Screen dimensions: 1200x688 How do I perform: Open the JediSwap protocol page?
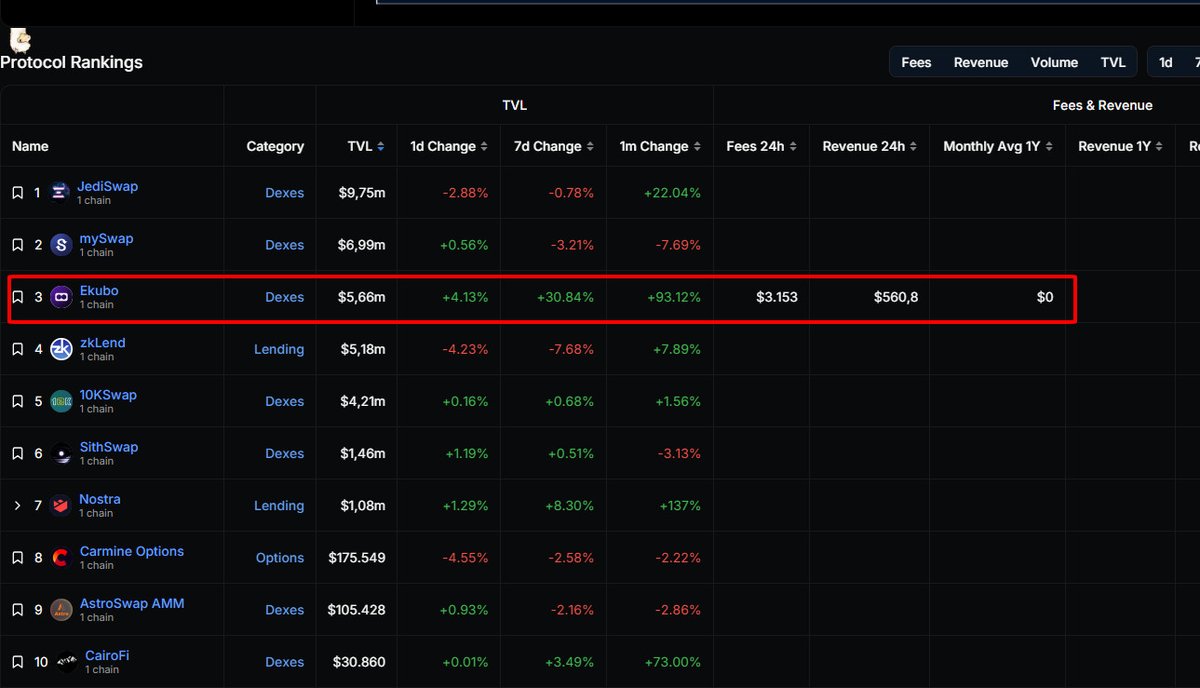click(x=108, y=186)
